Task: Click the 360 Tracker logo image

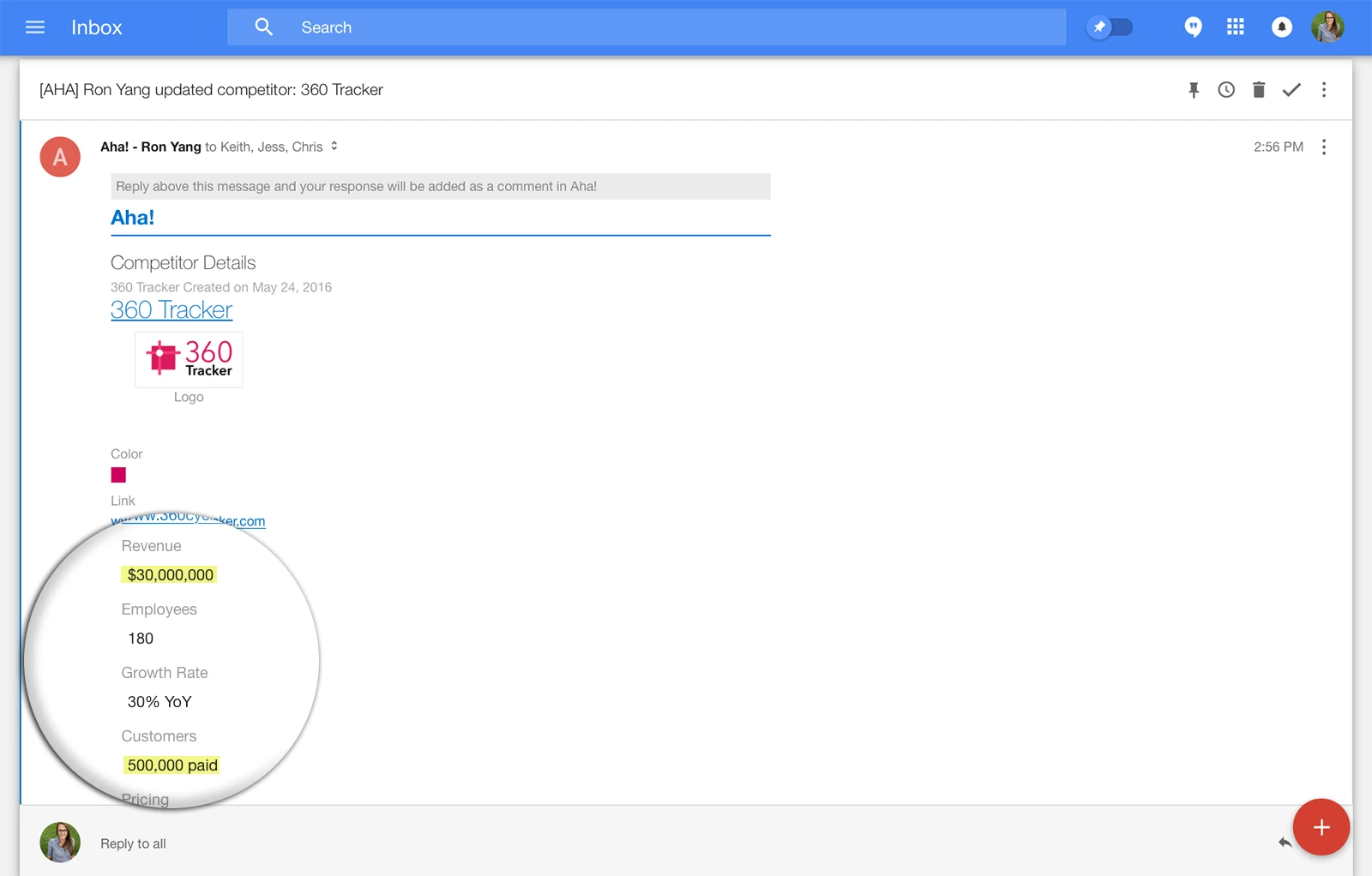Action: (189, 359)
